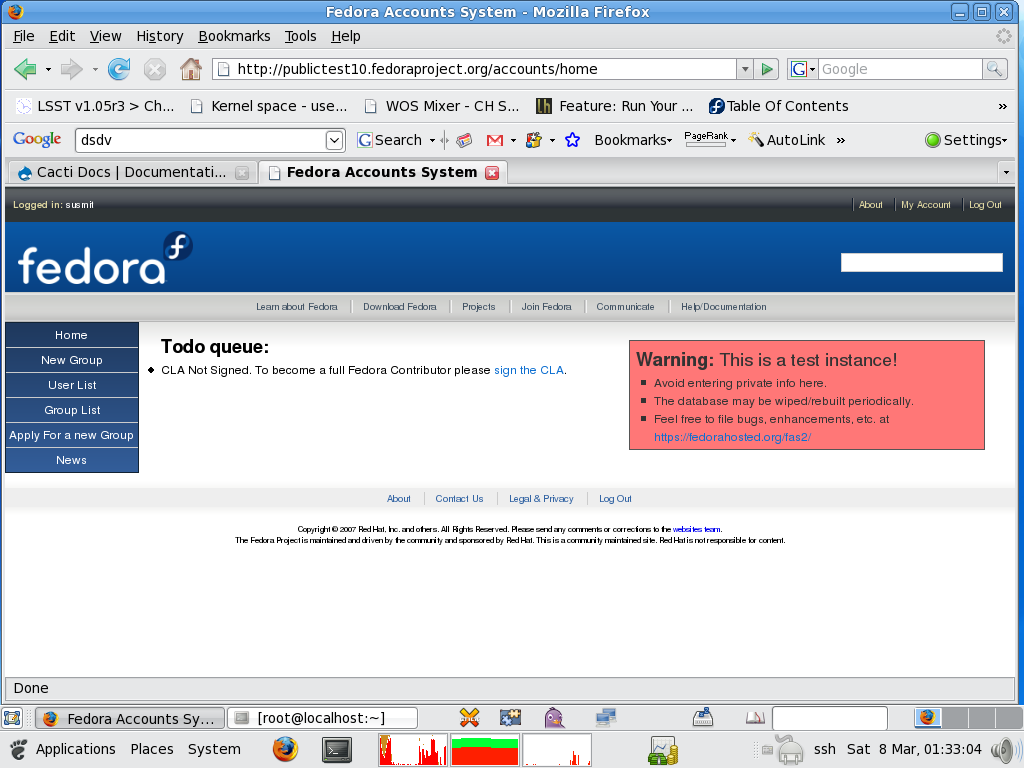Switch to the Cacti Docs tab

pyautogui.click(x=131, y=172)
